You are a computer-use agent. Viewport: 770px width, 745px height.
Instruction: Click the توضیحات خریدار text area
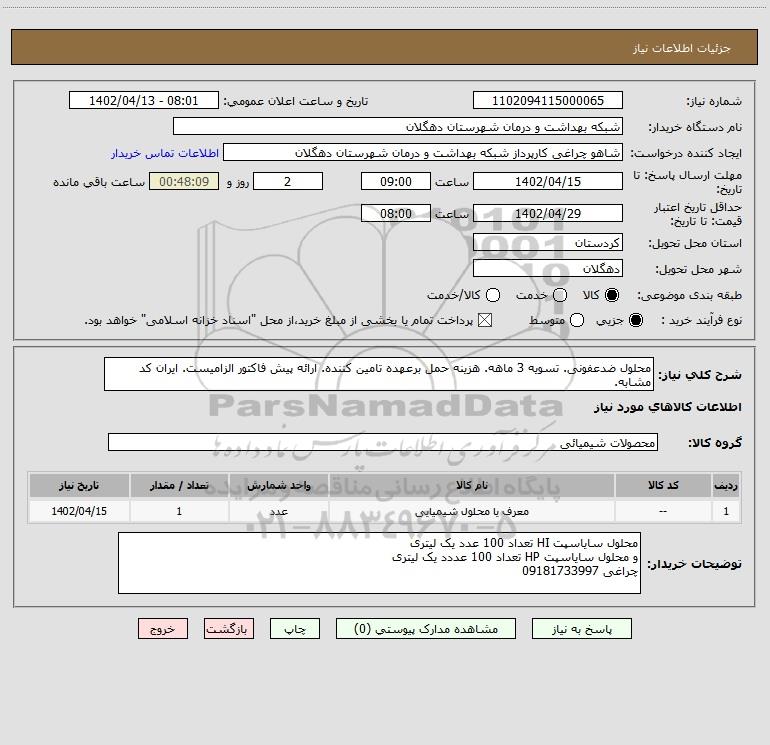coord(379,563)
